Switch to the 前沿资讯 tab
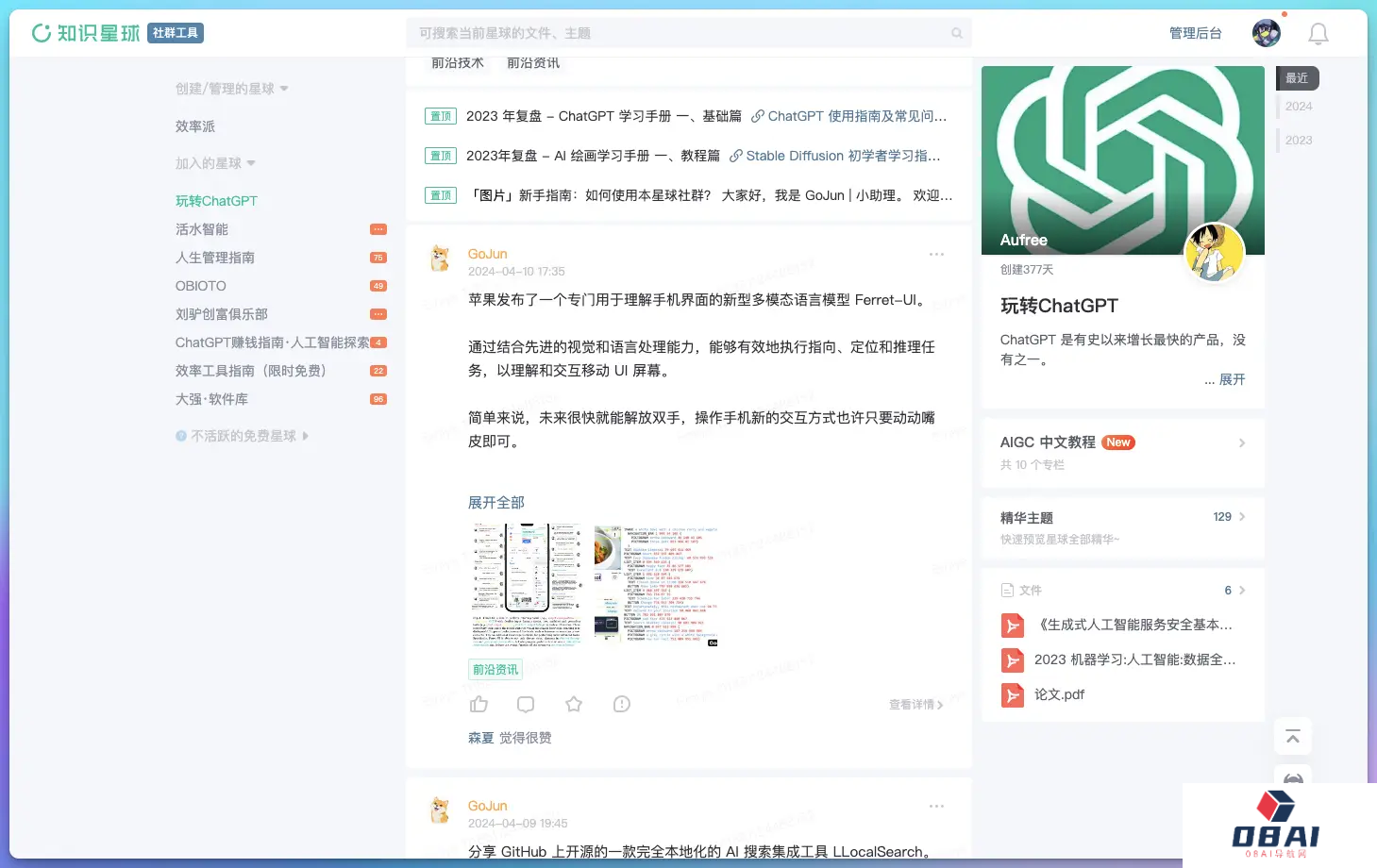The height and width of the screenshot is (868, 1377). click(533, 63)
